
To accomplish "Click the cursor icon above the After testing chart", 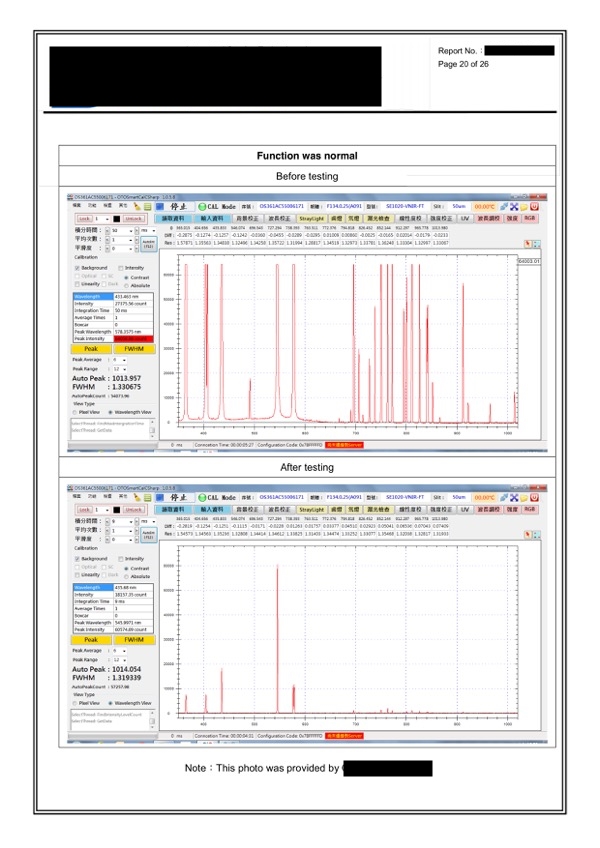I will (528, 535).
